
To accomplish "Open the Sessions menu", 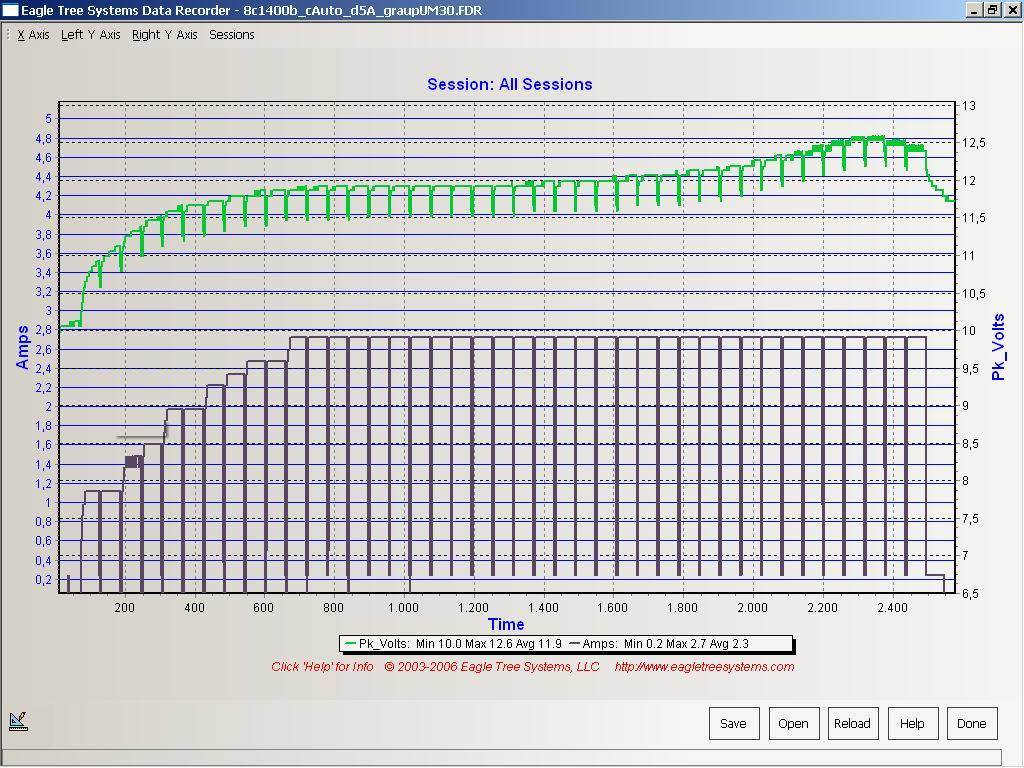I will [x=231, y=35].
